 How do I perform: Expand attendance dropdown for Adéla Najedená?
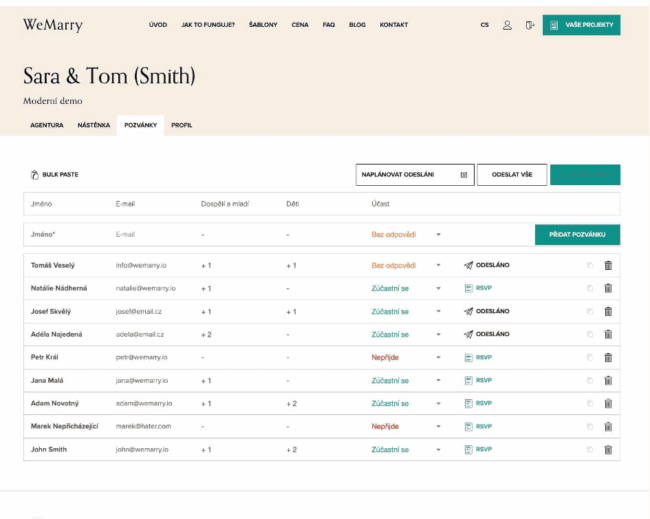(x=438, y=334)
